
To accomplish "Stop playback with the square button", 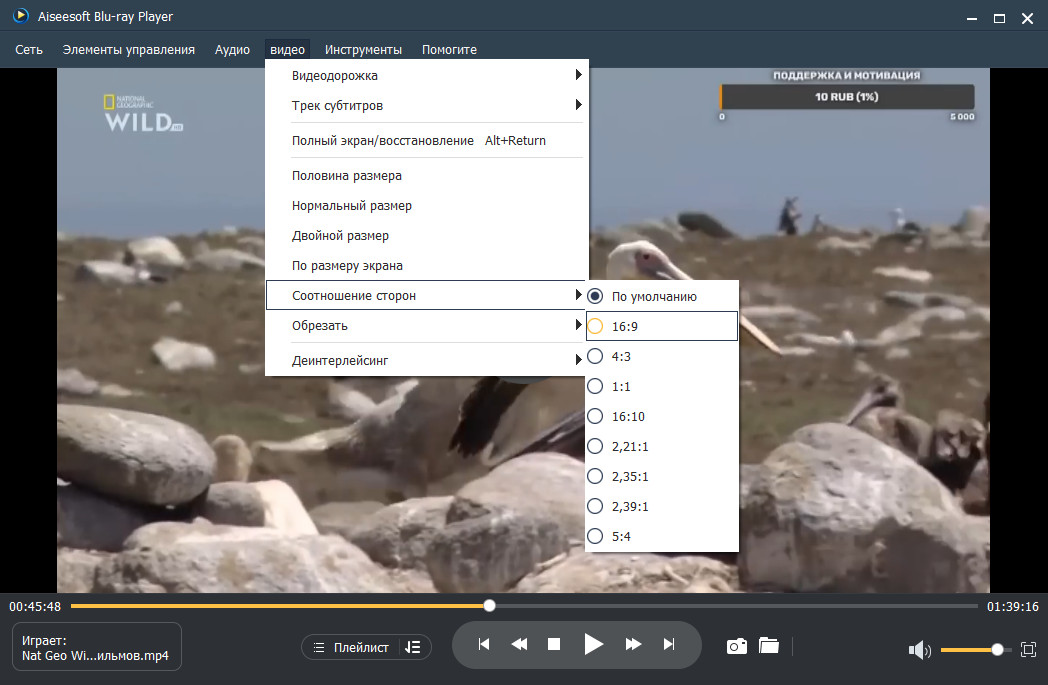I will tap(554, 644).
